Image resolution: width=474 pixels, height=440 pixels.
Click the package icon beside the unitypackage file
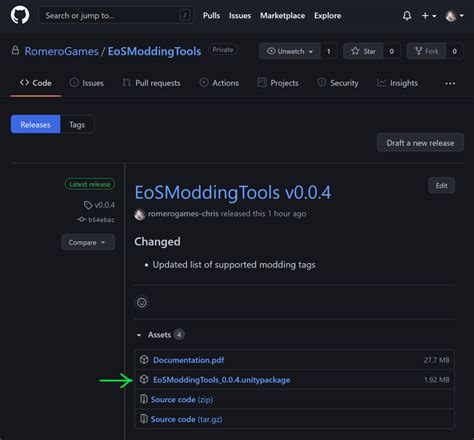pos(144,379)
